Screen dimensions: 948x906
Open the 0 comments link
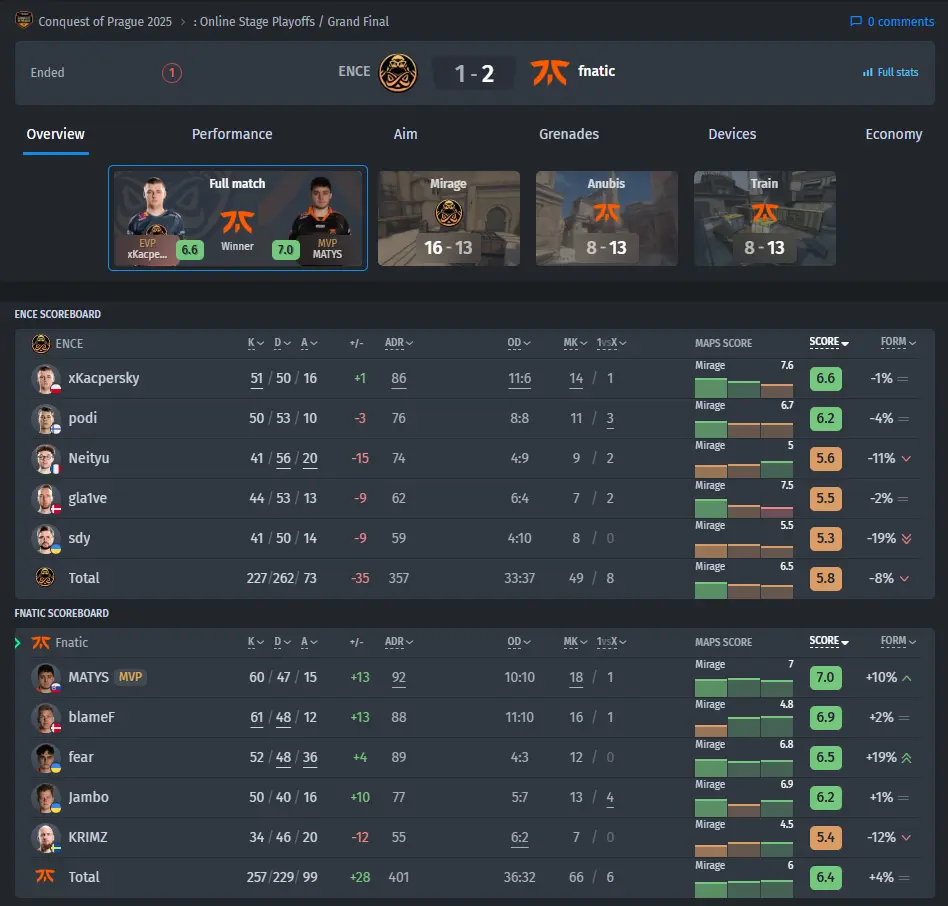(892, 22)
